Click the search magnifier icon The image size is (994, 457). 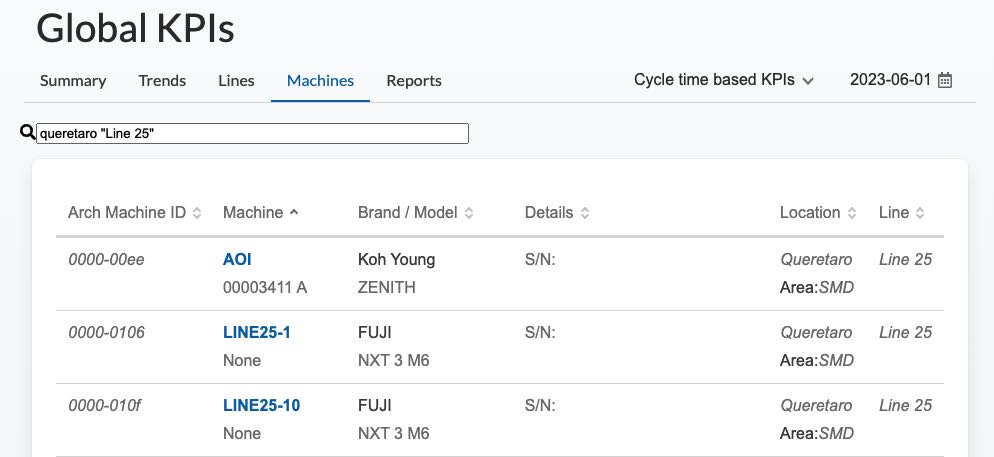[x=27, y=133]
